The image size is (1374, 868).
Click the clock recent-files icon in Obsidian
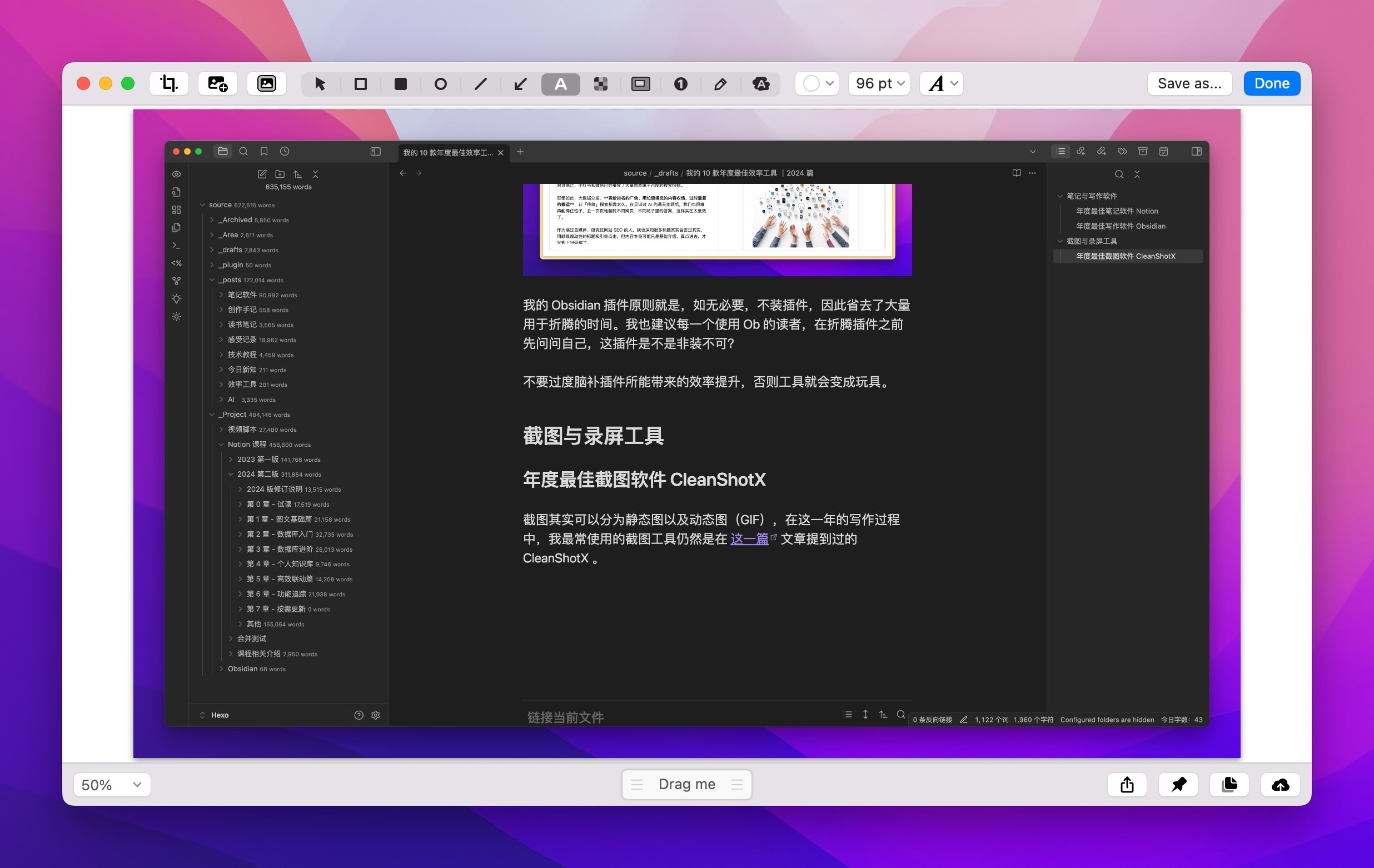(285, 151)
